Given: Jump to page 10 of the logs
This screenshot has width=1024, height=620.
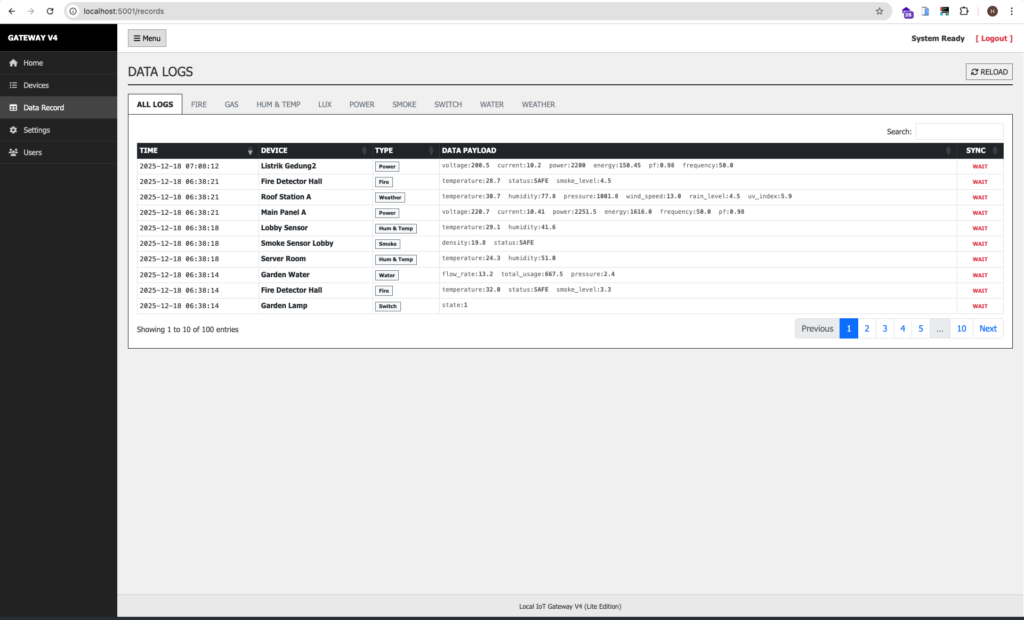Looking at the screenshot, I should (x=961, y=328).
